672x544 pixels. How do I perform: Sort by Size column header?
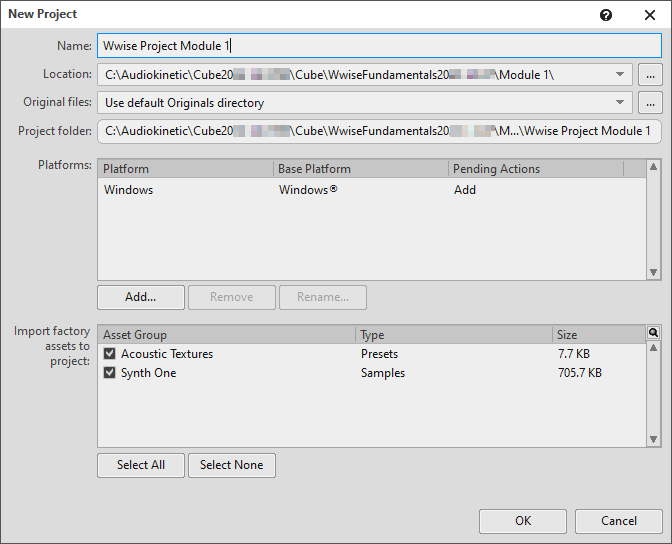click(x=599, y=335)
